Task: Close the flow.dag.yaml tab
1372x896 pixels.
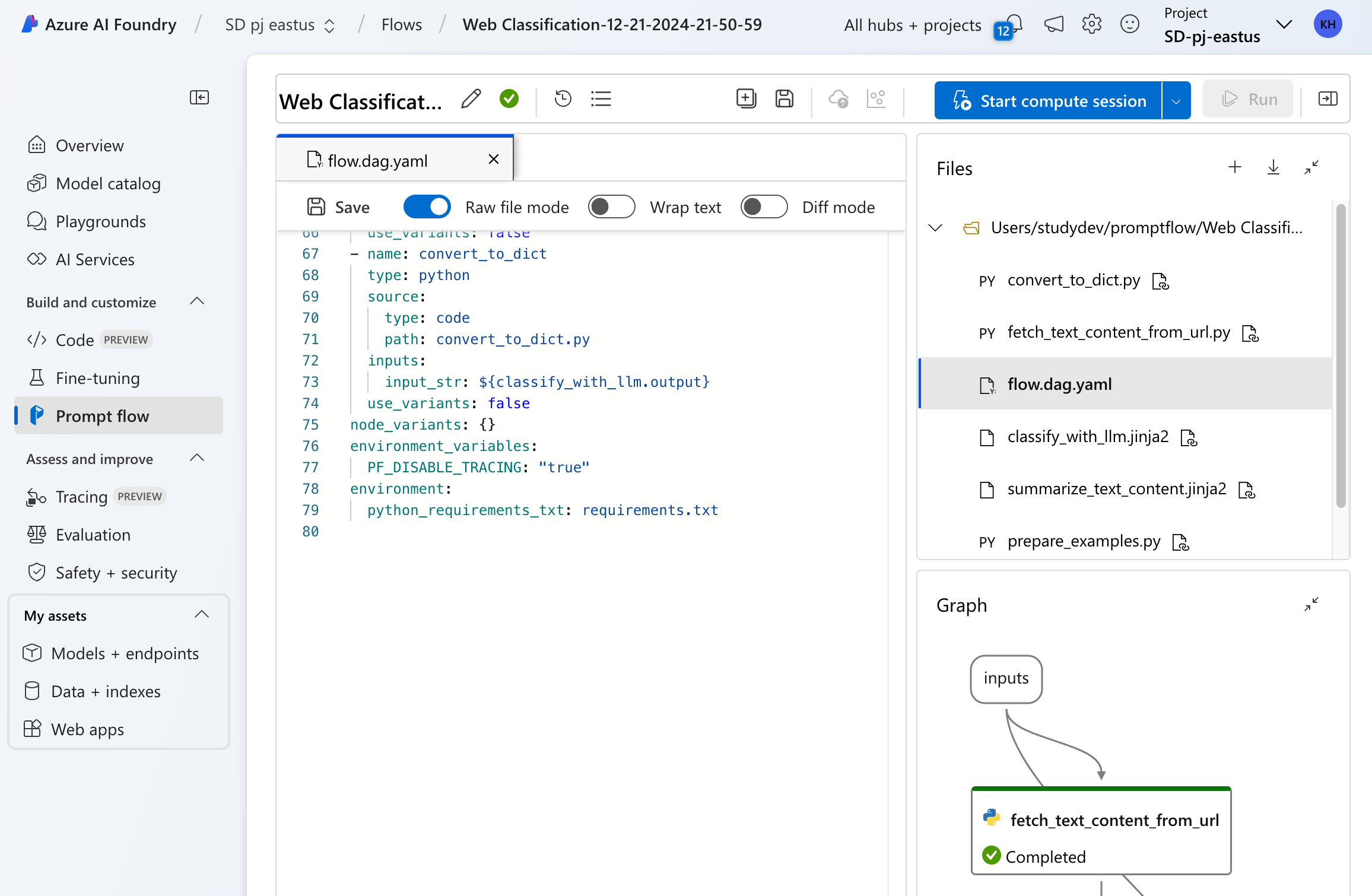Action: 493,159
